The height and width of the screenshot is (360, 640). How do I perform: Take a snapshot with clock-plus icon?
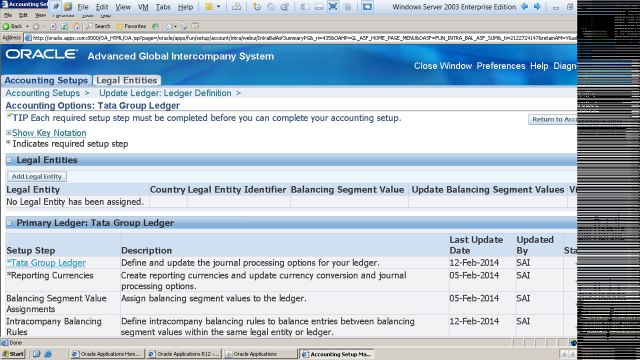coord(257,7)
